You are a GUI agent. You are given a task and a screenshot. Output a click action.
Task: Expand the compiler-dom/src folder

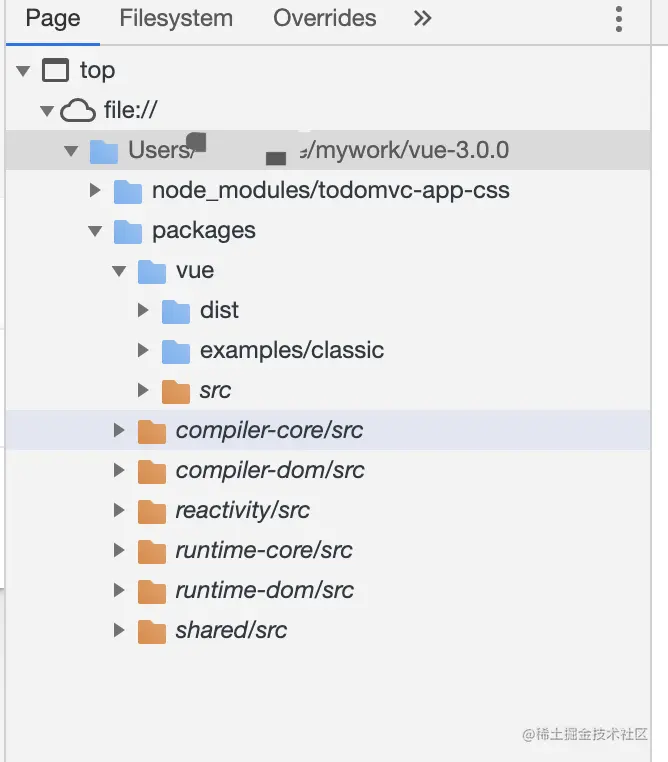(x=119, y=470)
